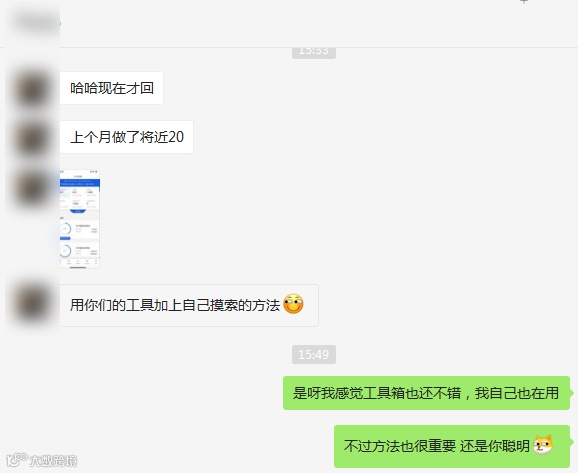
Task: Select the 用你们的工具加上自己摸索的方法 message
Action: pyautogui.click(x=189, y=305)
